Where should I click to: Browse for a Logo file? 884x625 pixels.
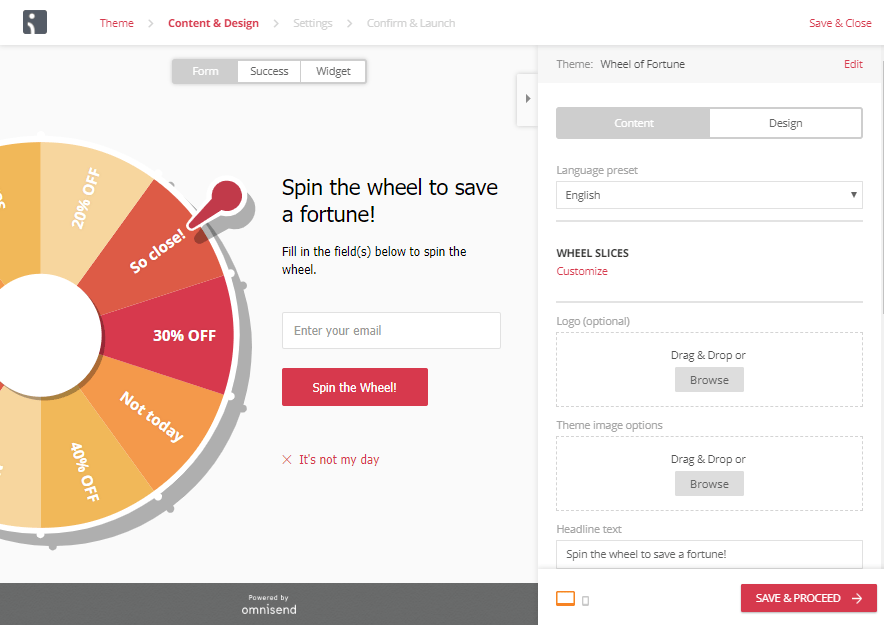point(709,380)
